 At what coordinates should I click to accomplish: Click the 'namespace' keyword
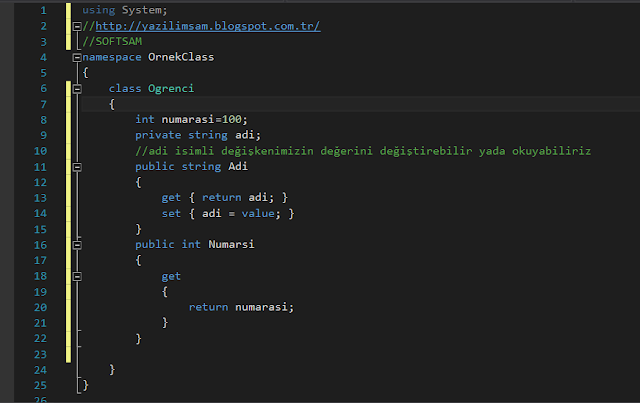(x=112, y=57)
